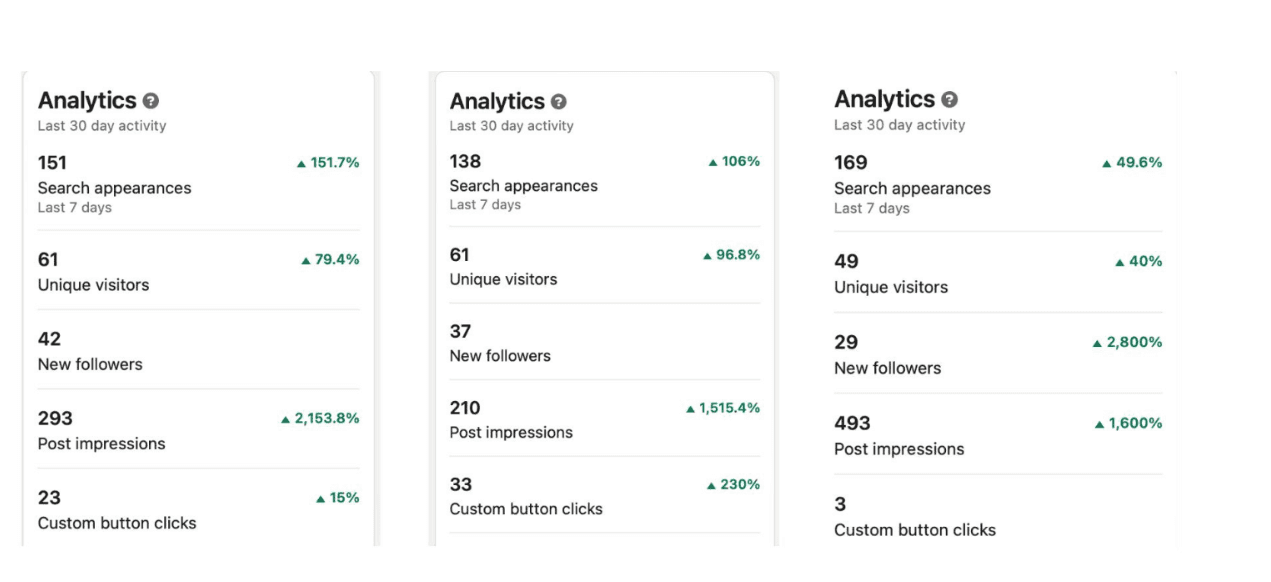Open Search appearances showing 169
The image size is (1271, 582).
998,184
